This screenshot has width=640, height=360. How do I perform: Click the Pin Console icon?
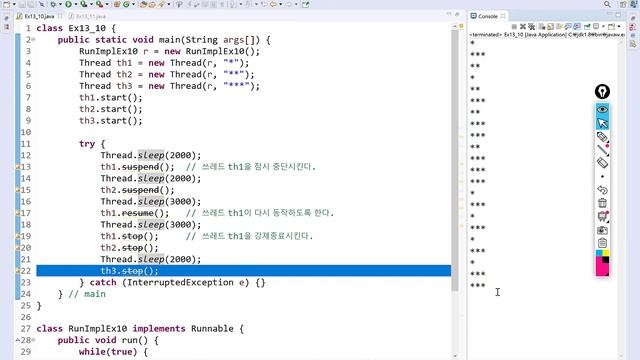(x=587, y=27)
